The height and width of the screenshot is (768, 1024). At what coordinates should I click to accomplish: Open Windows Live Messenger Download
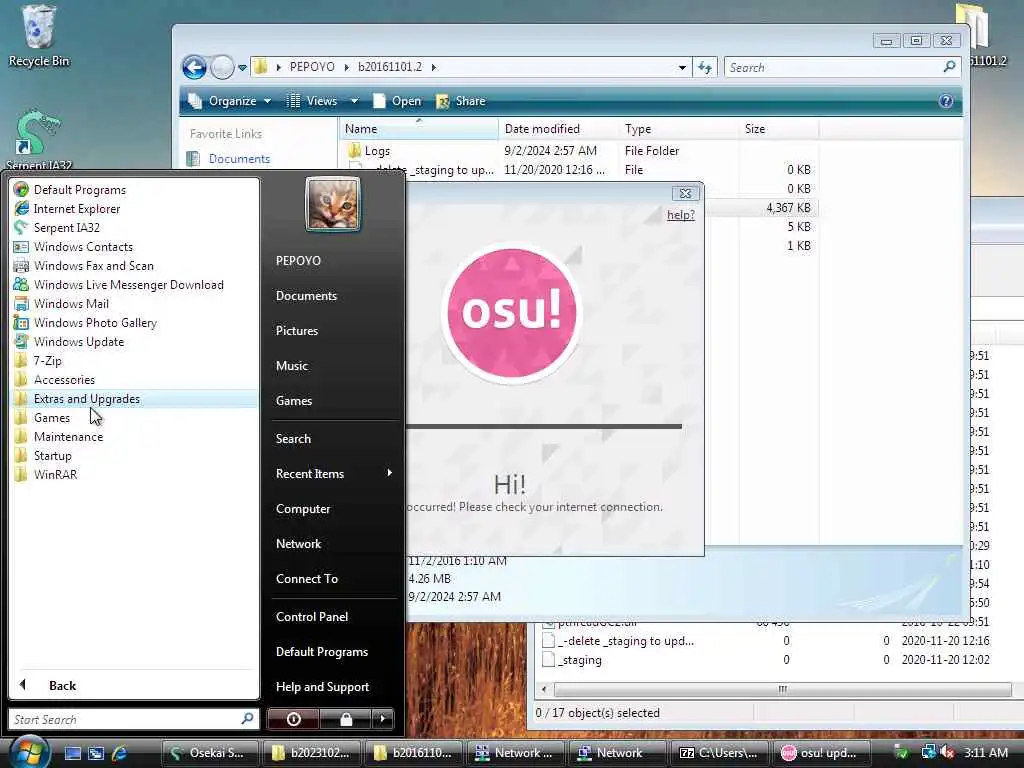(128, 285)
